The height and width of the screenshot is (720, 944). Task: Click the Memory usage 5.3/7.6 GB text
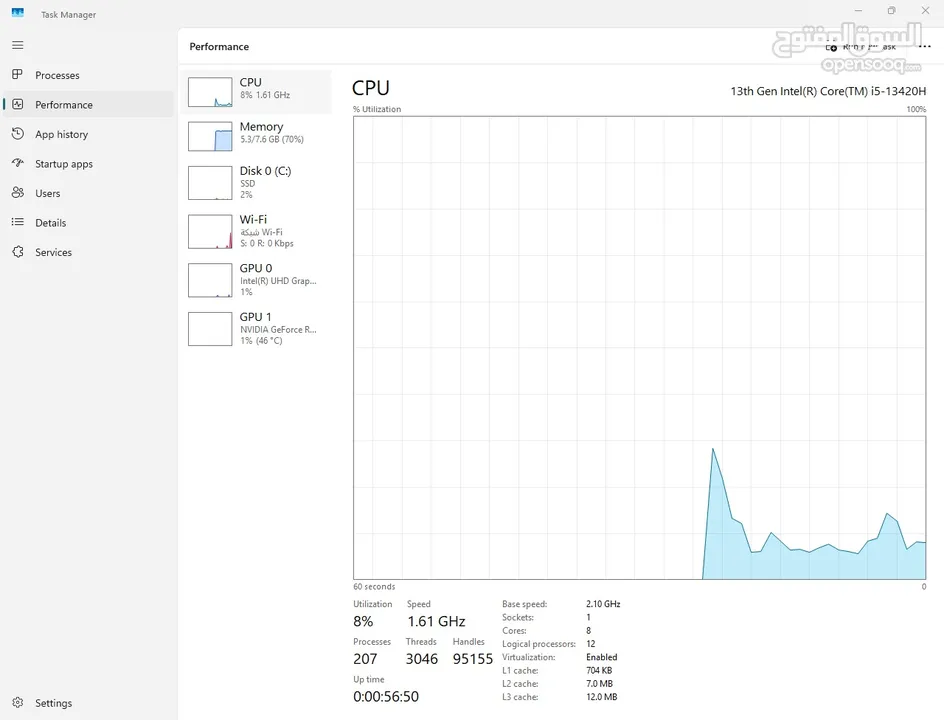point(272,140)
